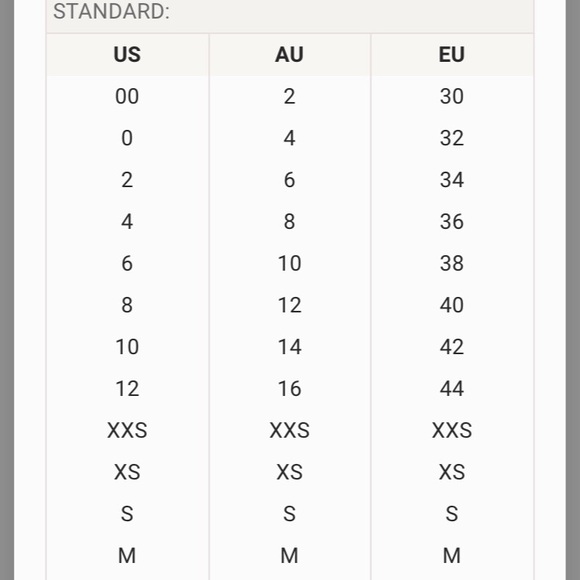The image size is (580, 580).
Task: Select EU size 44 cell
Action: 452,389
